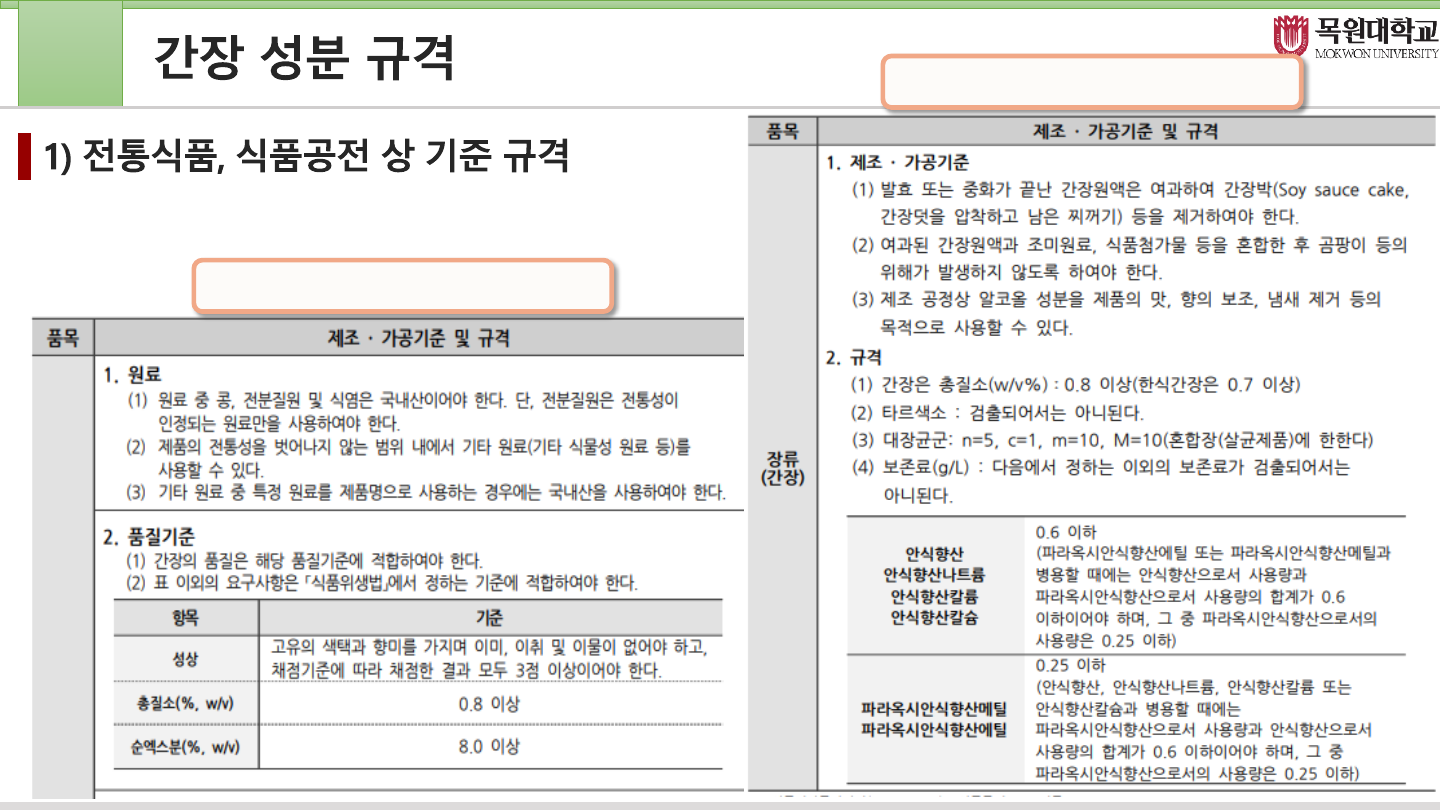
Task: Click the empty rounded box above left table
Action: [402, 287]
